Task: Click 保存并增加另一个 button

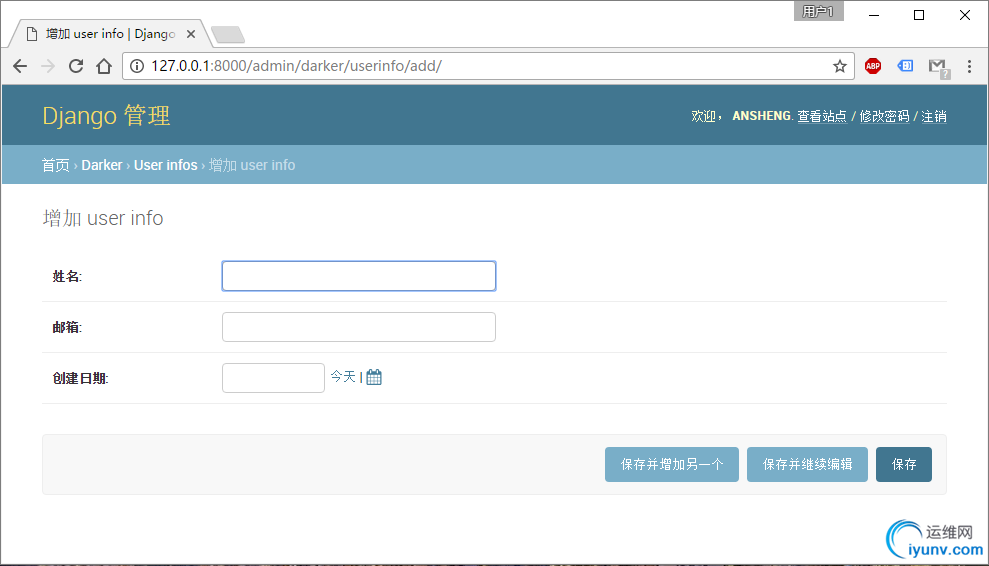Action: 672,464
